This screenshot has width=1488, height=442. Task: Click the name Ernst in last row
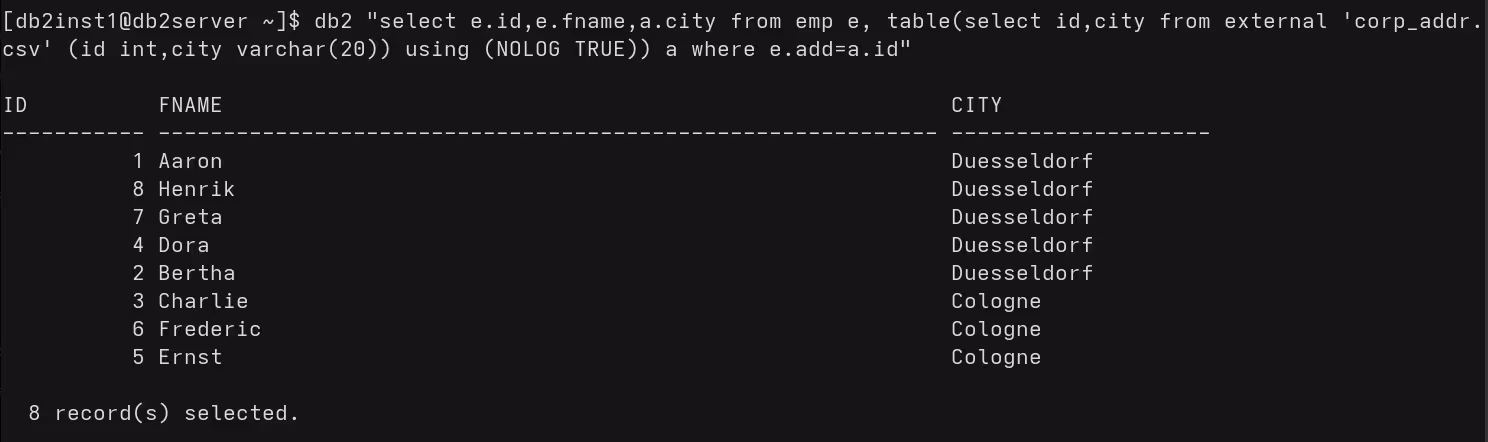point(190,357)
